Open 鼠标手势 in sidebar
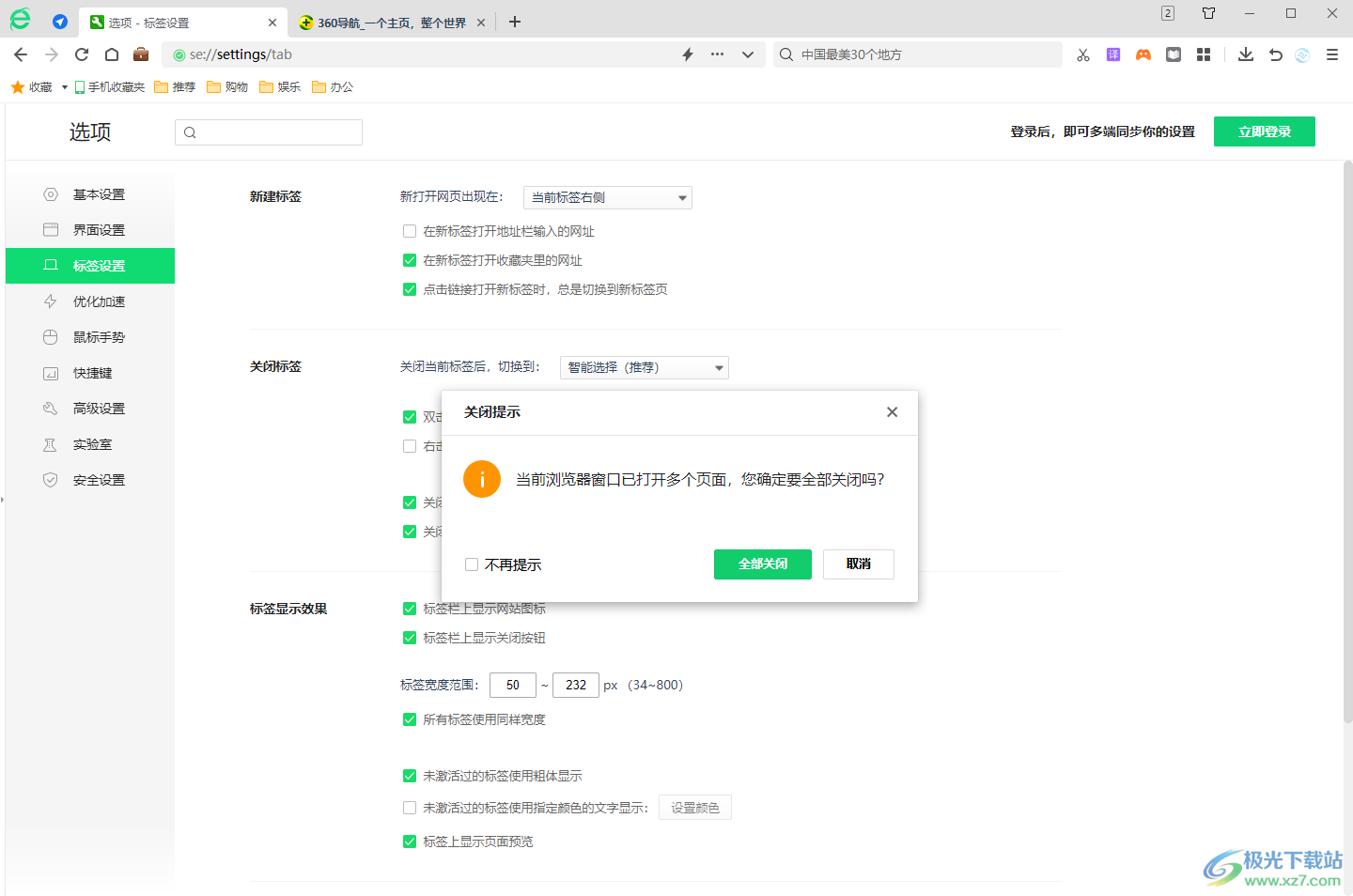This screenshot has height=896, width=1353. [90, 337]
